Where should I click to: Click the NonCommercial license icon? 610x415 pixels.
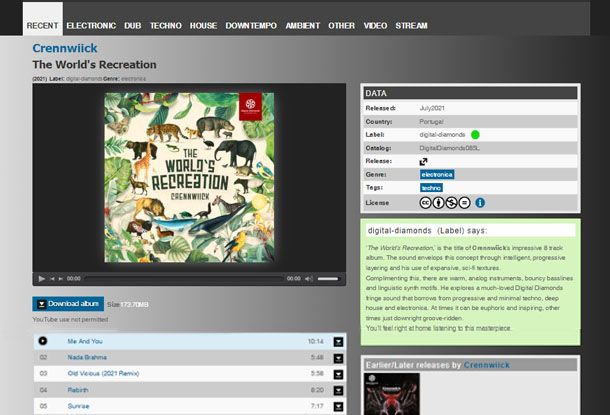point(451,203)
